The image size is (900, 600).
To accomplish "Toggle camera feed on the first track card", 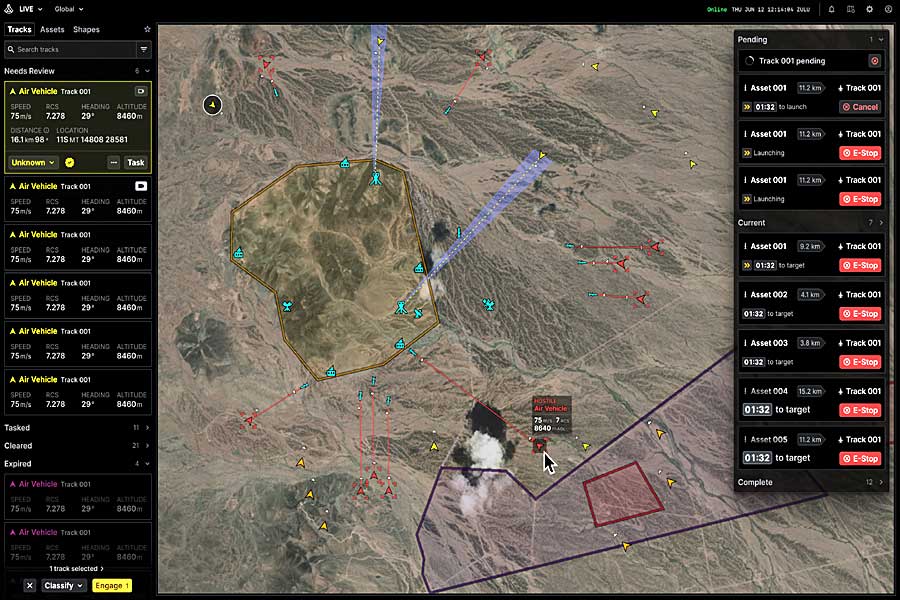I will 141,91.
